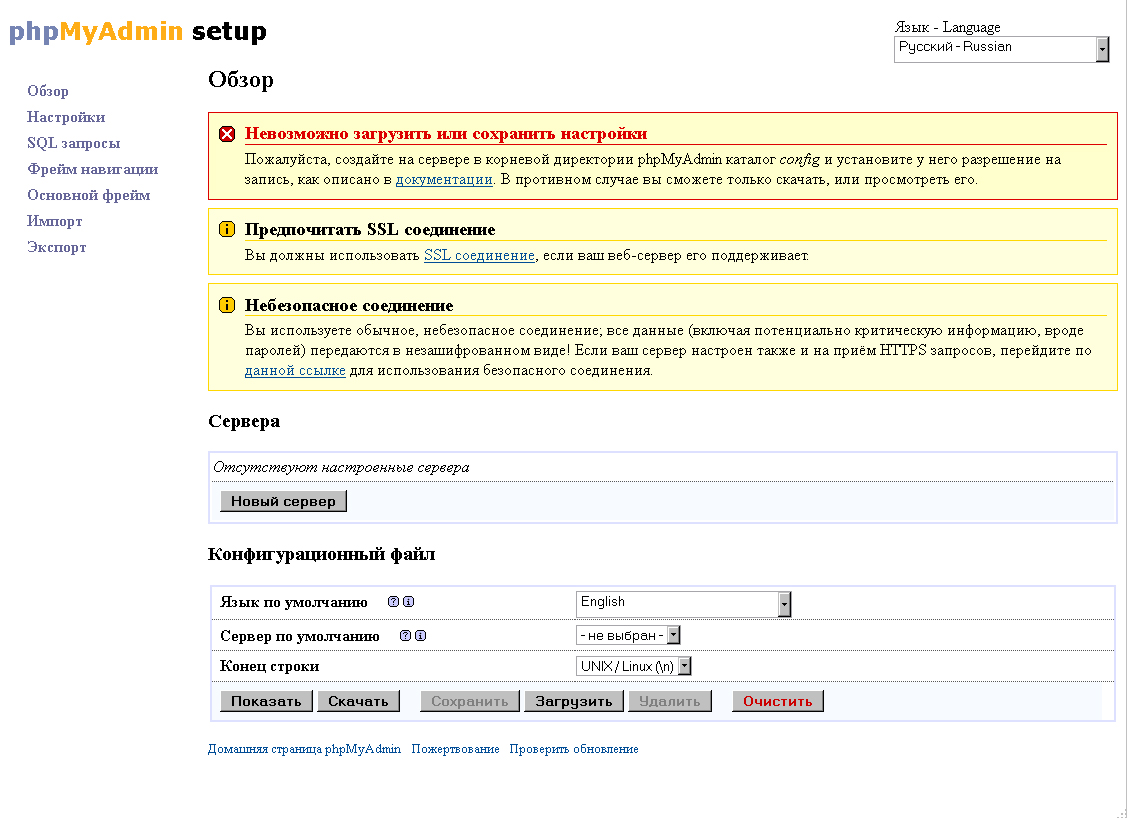Screen dimensions: 1127x818
Task: Click the disabled Сохранить button
Action: (469, 701)
